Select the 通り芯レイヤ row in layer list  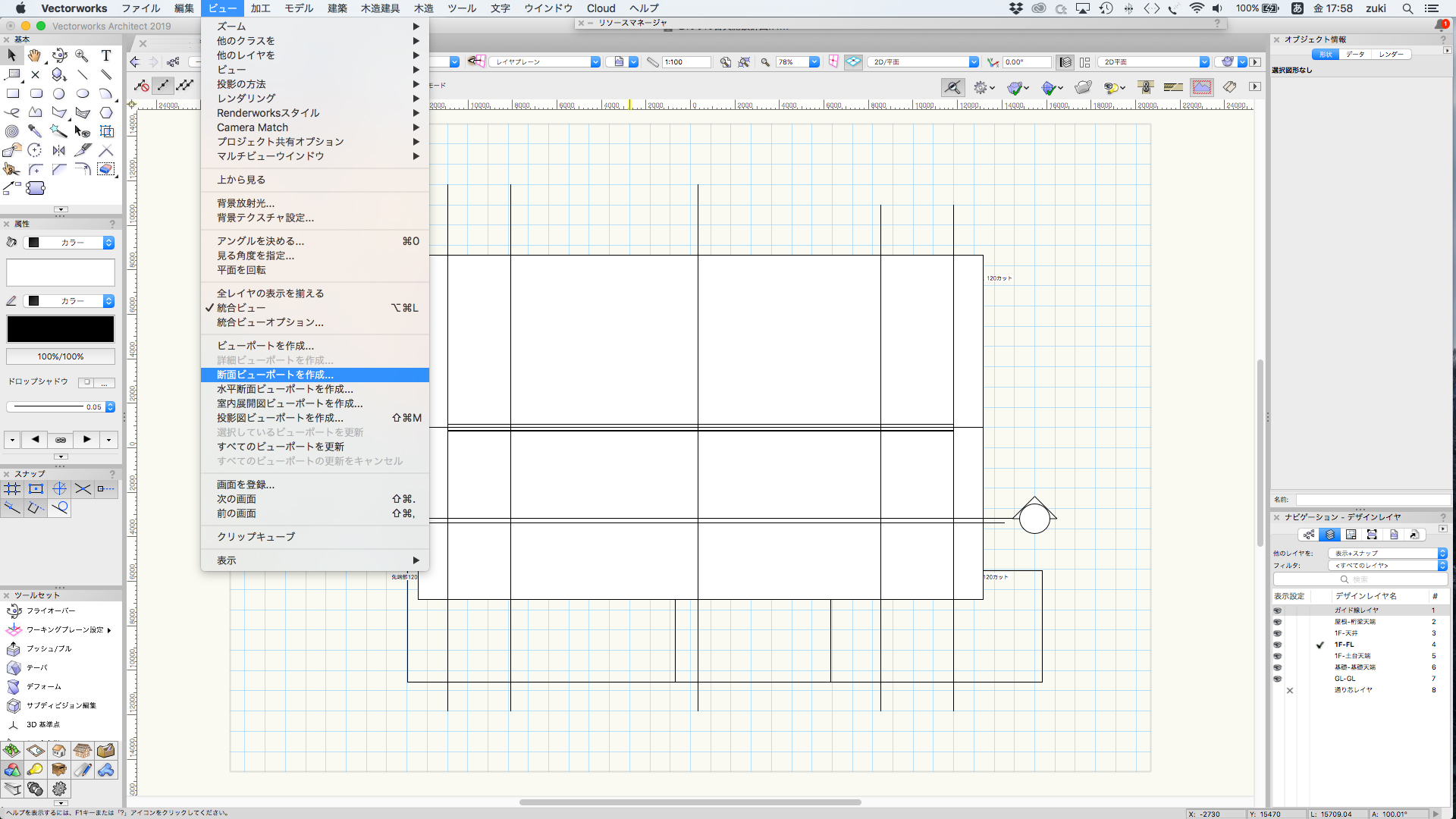1360,690
